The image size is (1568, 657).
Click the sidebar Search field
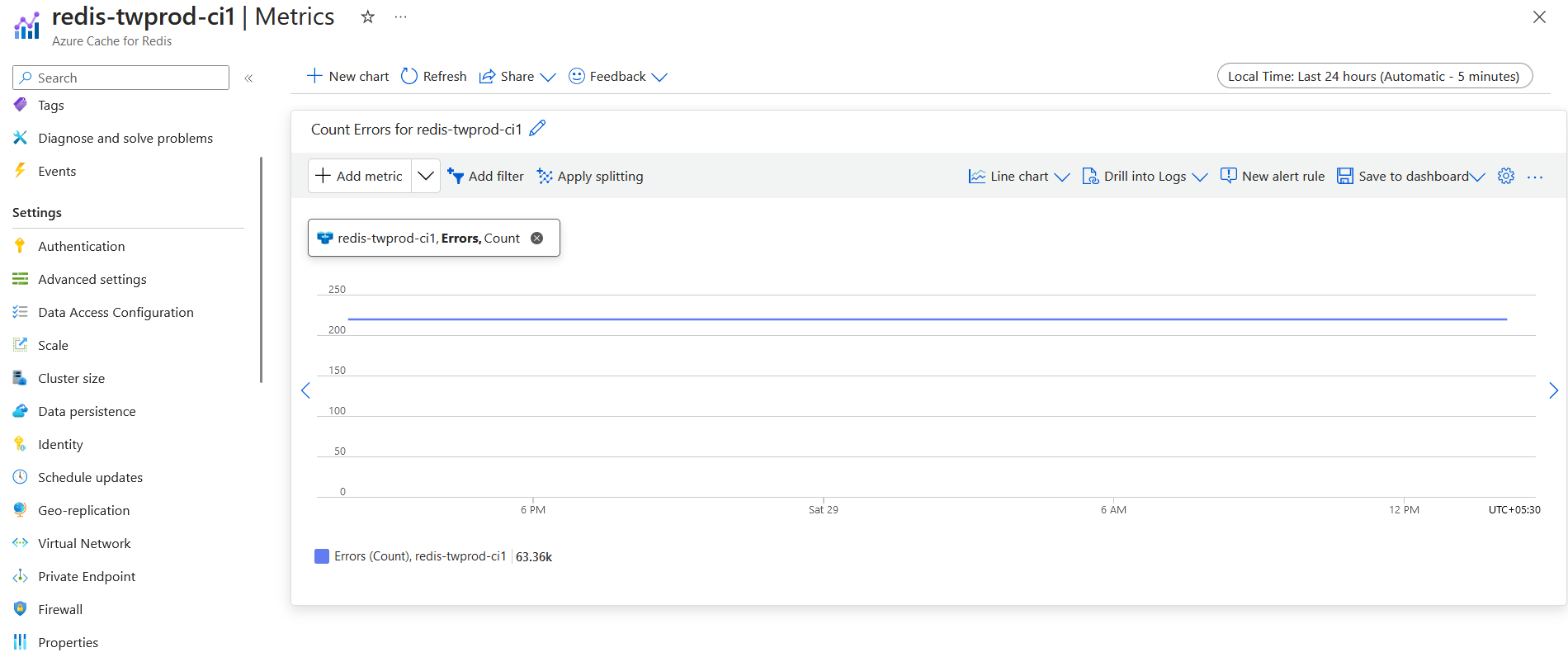(x=120, y=78)
